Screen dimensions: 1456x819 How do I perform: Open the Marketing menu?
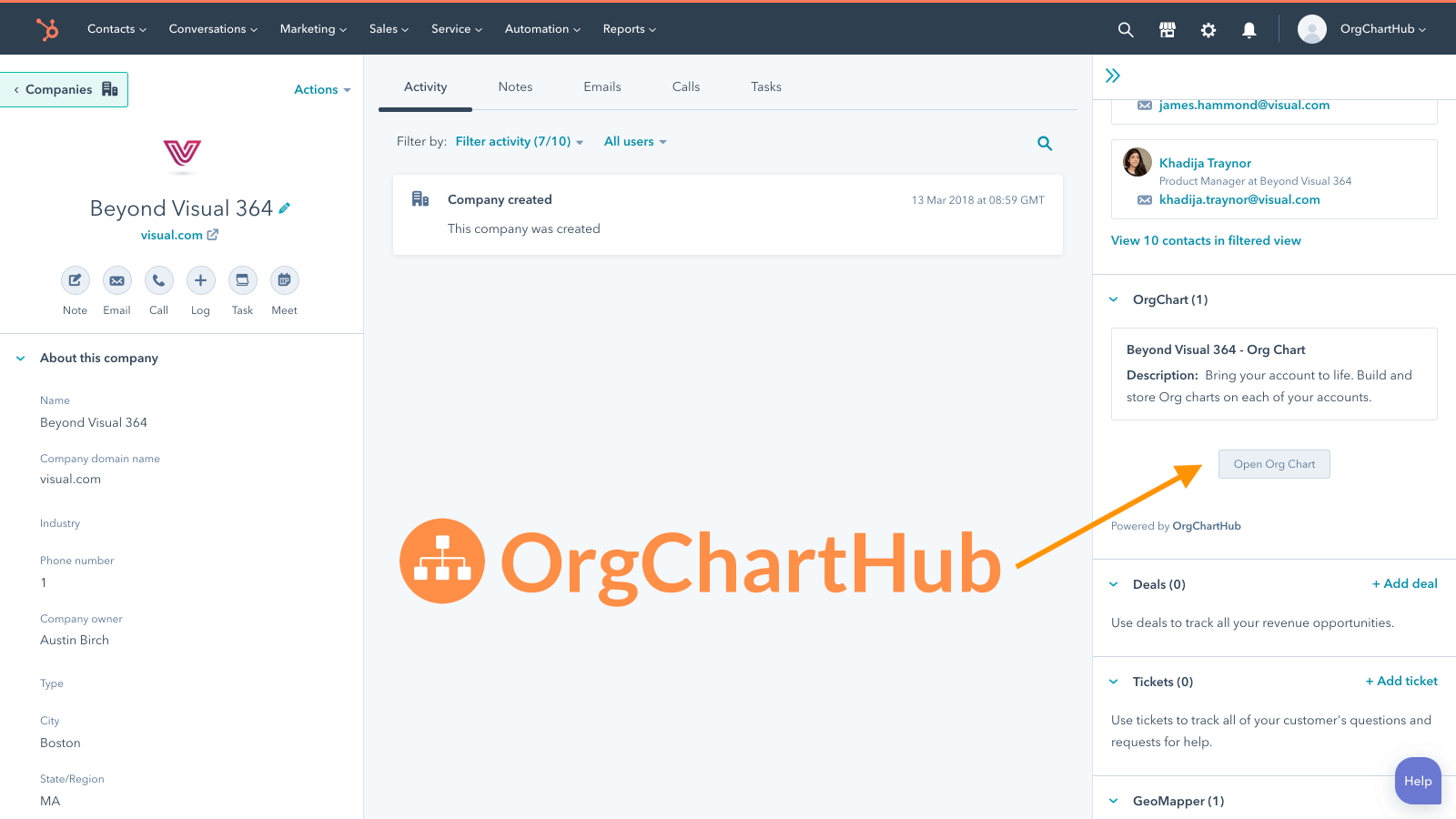click(313, 29)
